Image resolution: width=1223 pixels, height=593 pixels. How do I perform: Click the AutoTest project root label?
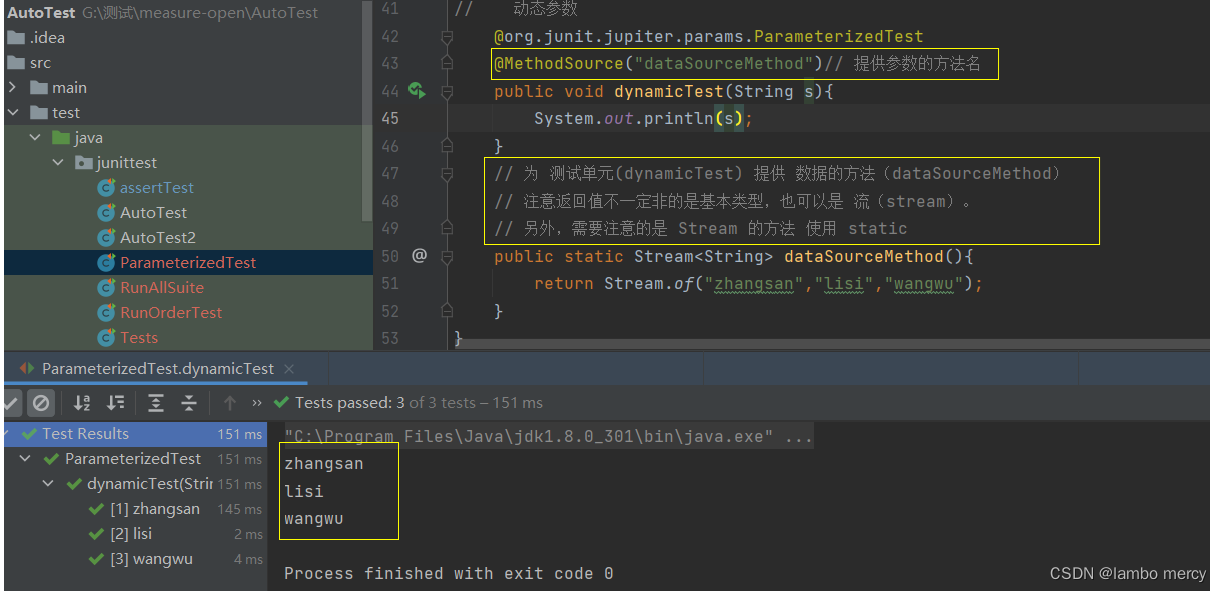[x=42, y=13]
